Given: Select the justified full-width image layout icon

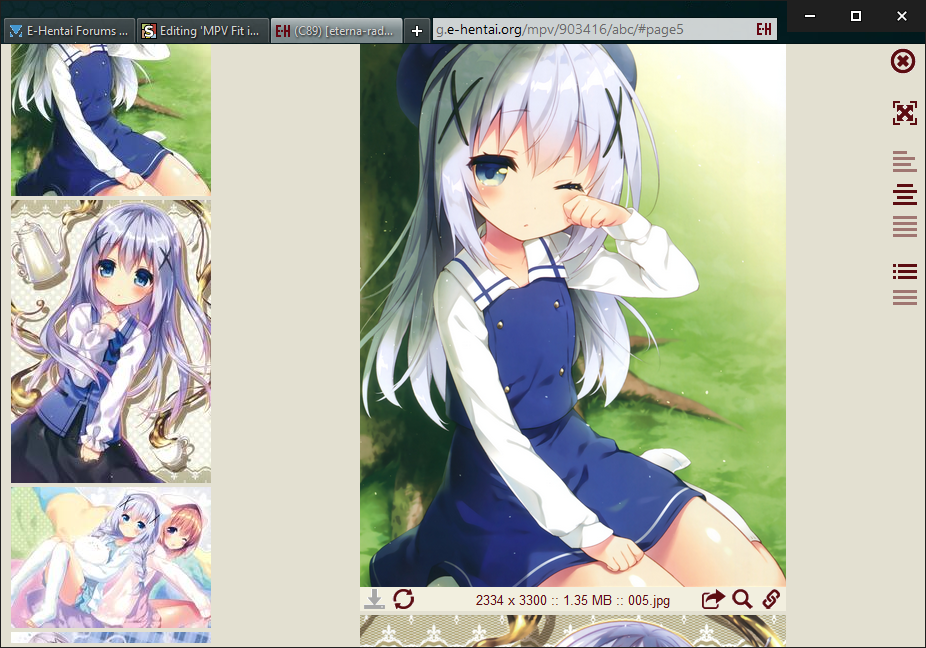Looking at the screenshot, I should pyautogui.click(x=904, y=227).
